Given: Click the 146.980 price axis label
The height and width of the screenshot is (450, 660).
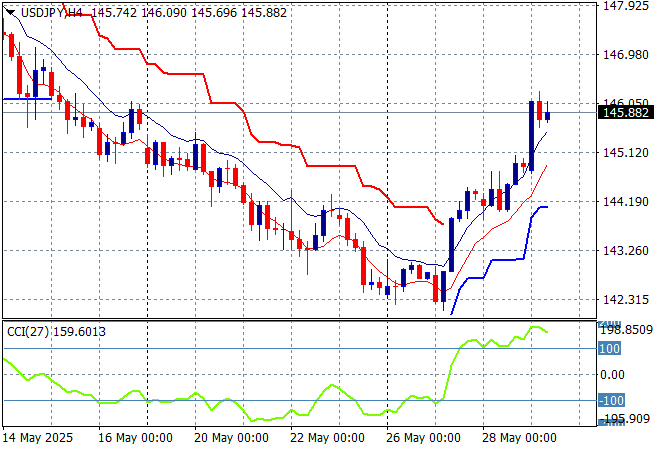Looking at the screenshot, I should pyautogui.click(x=626, y=54).
